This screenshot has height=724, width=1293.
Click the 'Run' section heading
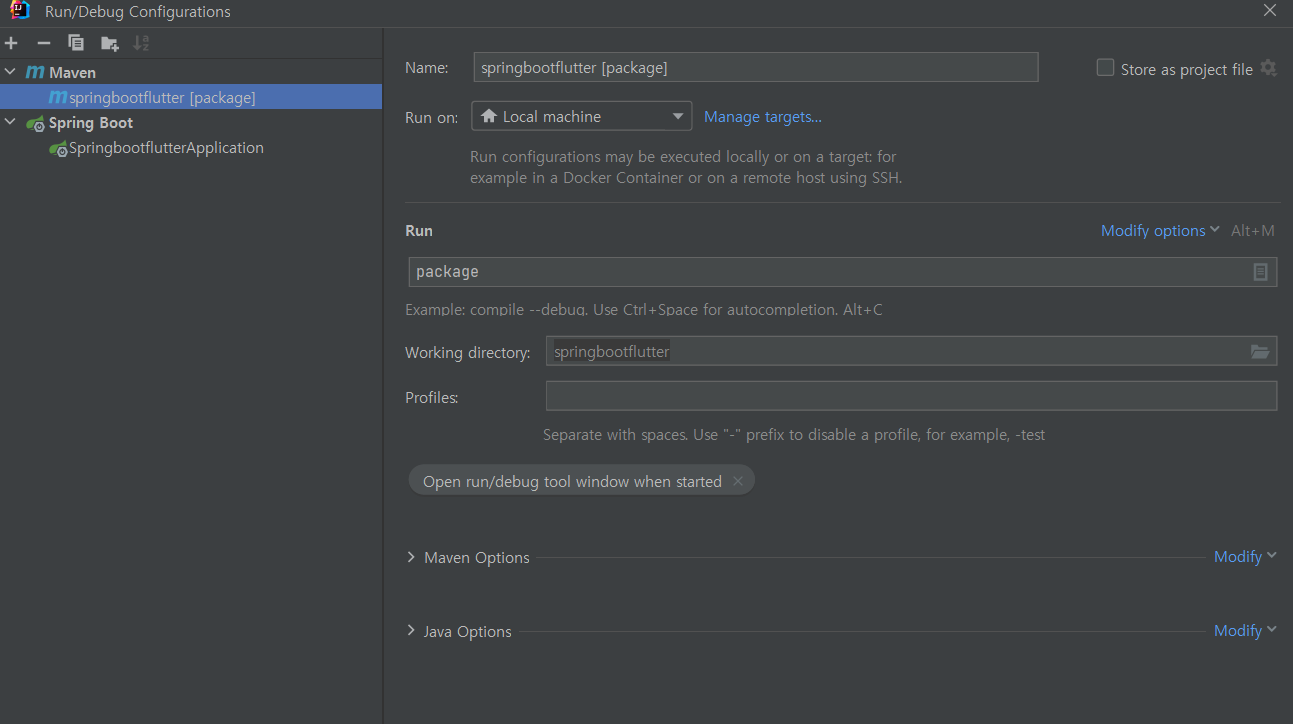pos(419,230)
